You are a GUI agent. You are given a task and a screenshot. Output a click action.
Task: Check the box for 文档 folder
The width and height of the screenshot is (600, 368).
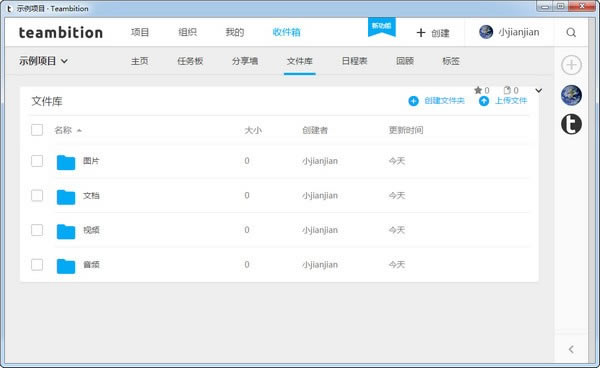[x=37, y=195]
